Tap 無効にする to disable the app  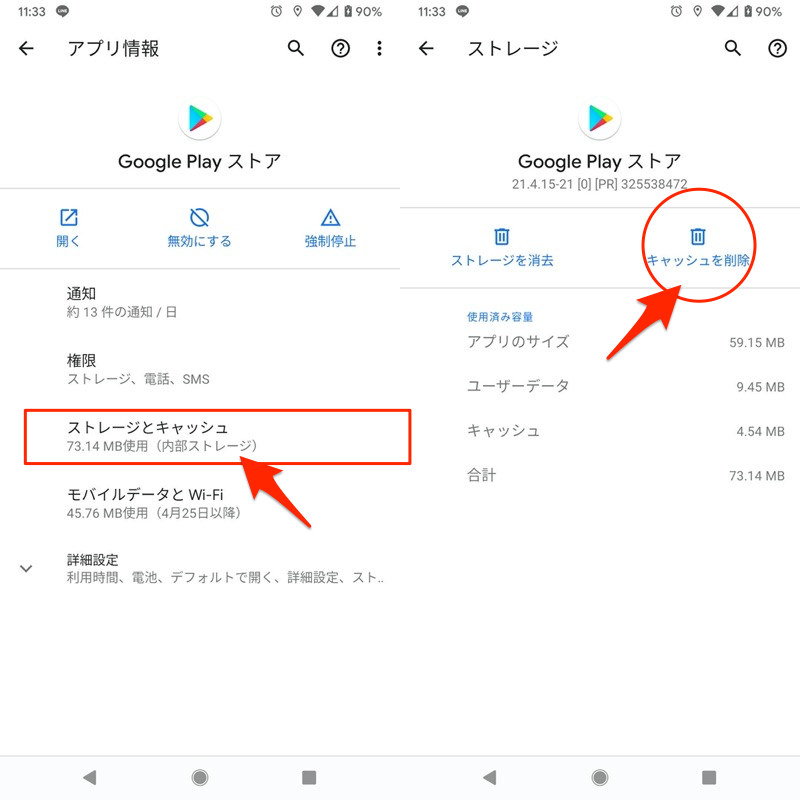point(199,228)
